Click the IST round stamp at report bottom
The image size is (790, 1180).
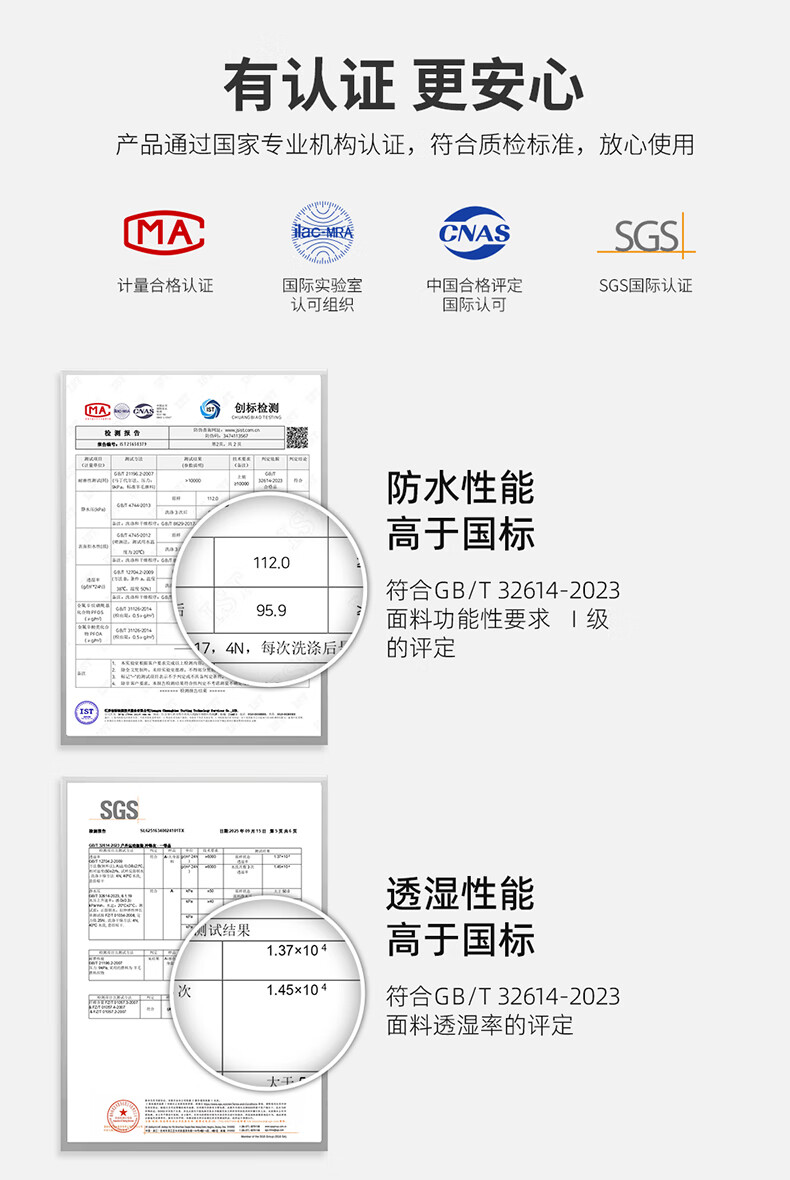point(87,711)
